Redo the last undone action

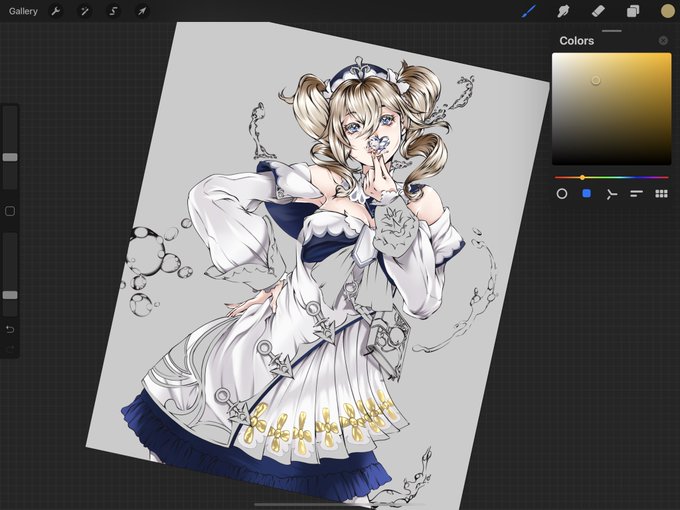(x=10, y=348)
